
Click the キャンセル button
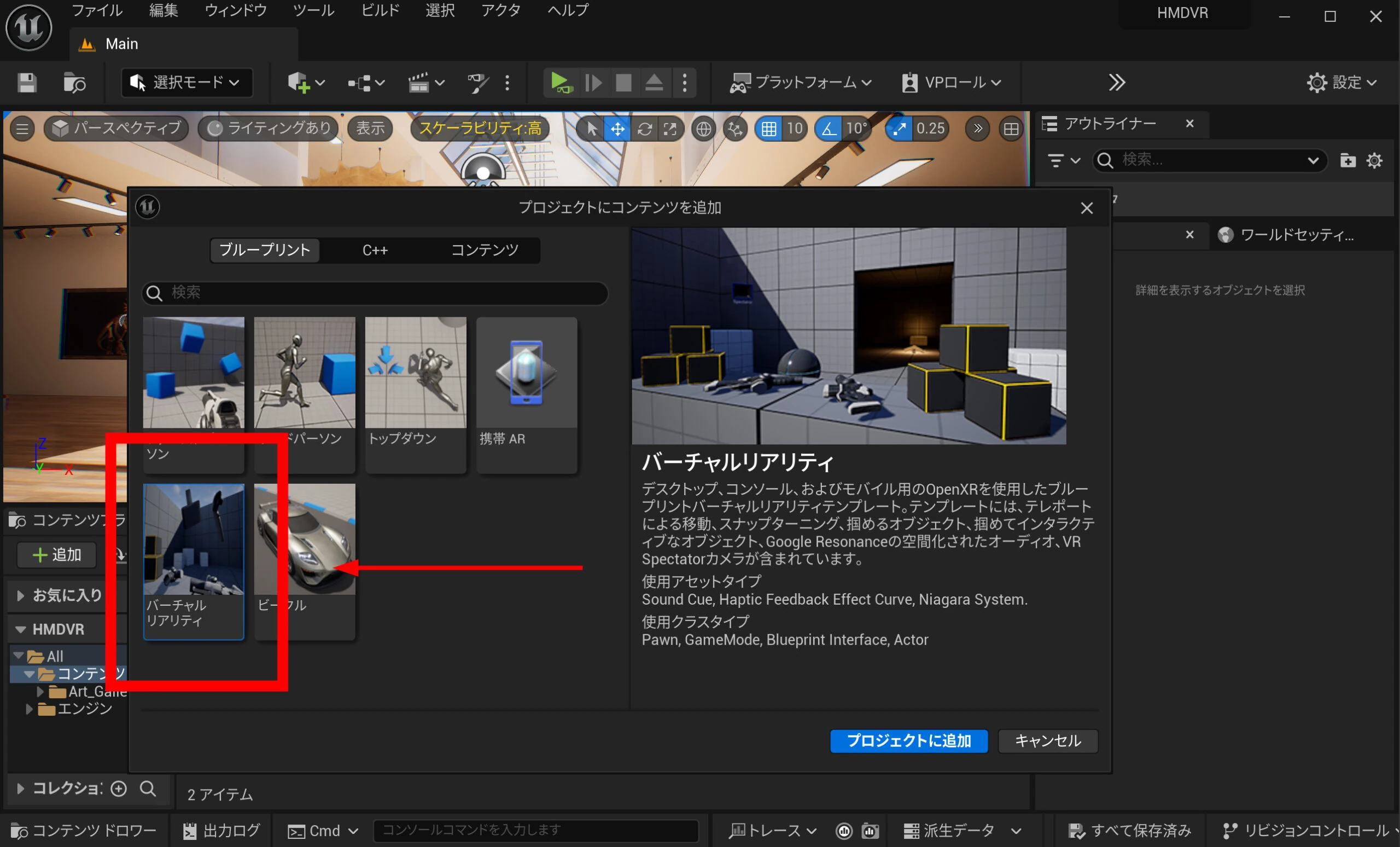point(1047,741)
